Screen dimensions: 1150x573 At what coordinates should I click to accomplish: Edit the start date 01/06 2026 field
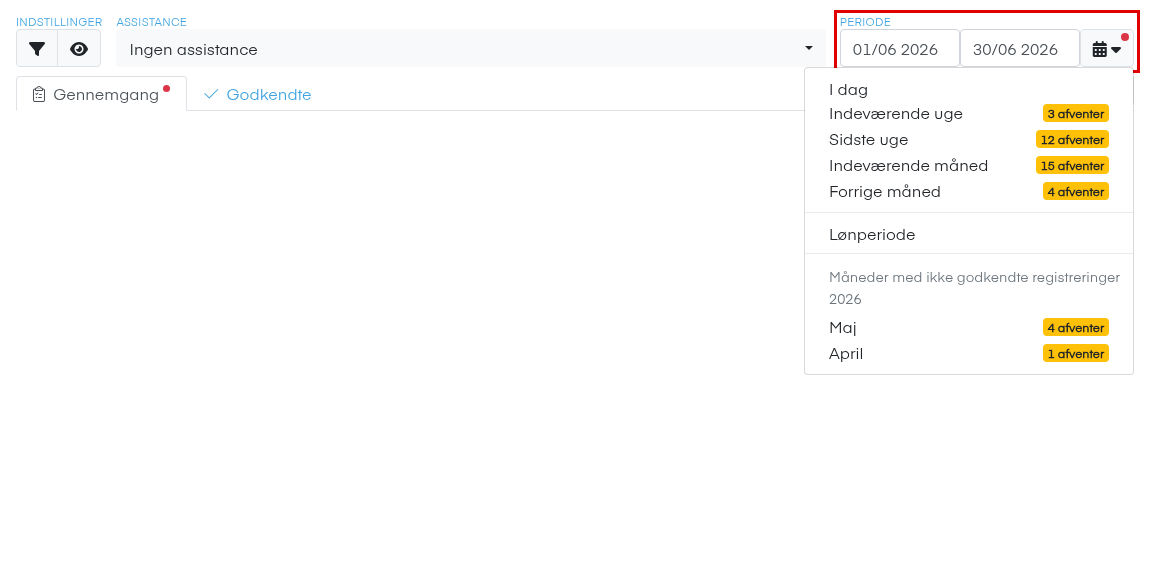click(x=900, y=49)
